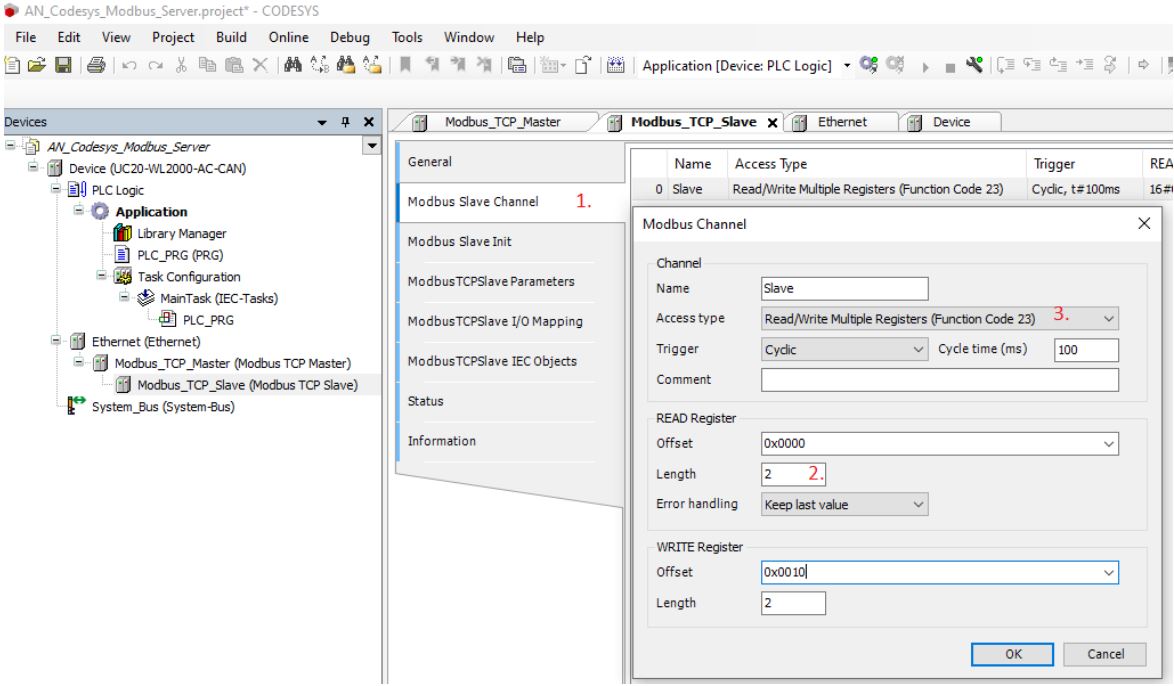
Task: Click the WRITE Register Length field
Action: tap(793, 603)
